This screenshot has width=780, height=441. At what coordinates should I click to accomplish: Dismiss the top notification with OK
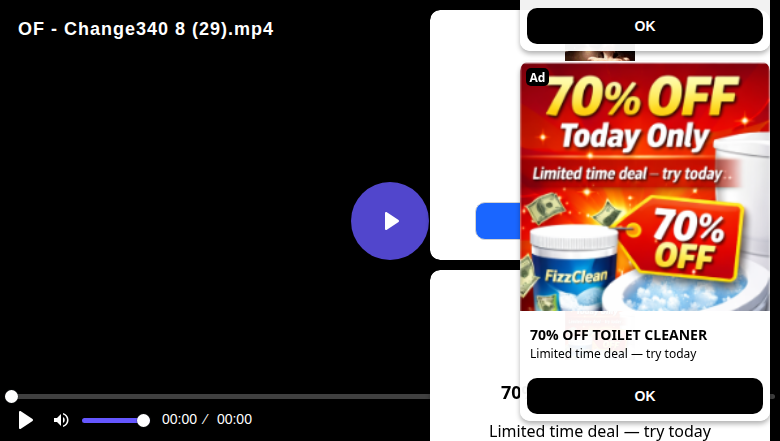[x=645, y=26]
